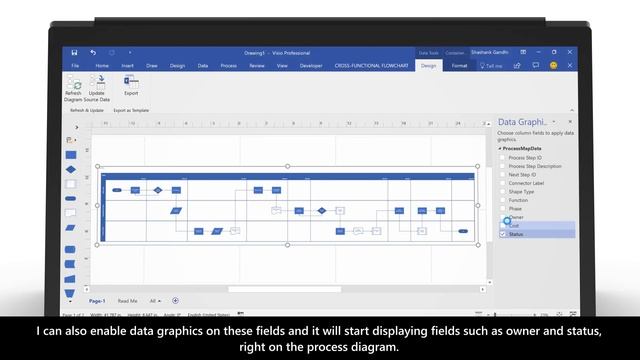
Task: Toggle the Next Step ID checkbox
Action: (x=502, y=175)
